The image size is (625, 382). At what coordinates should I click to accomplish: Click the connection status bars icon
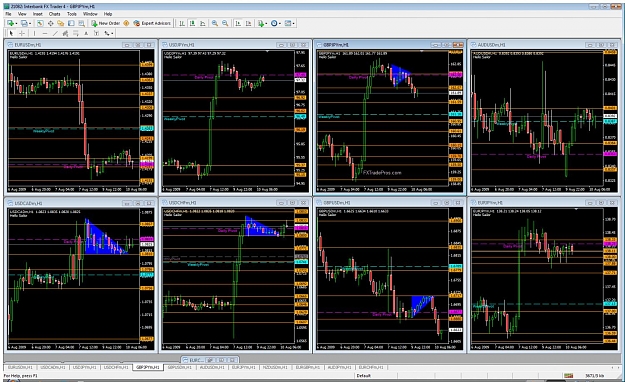click(568, 375)
